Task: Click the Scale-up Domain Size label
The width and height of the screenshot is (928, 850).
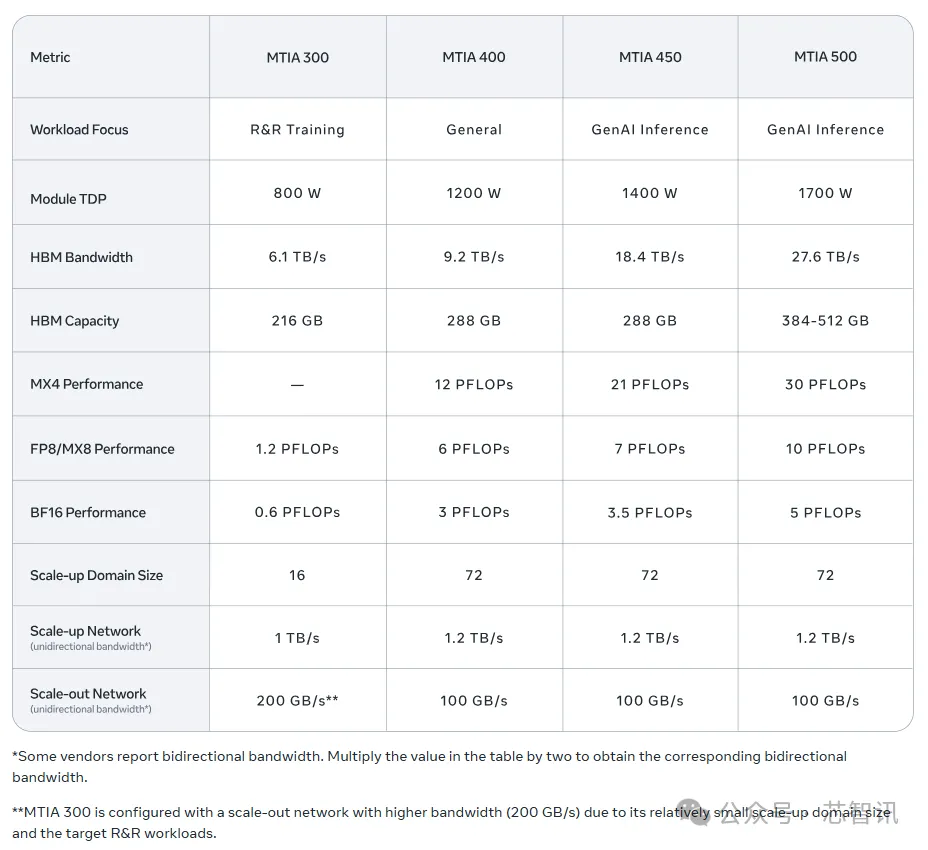Action: [x=96, y=575]
